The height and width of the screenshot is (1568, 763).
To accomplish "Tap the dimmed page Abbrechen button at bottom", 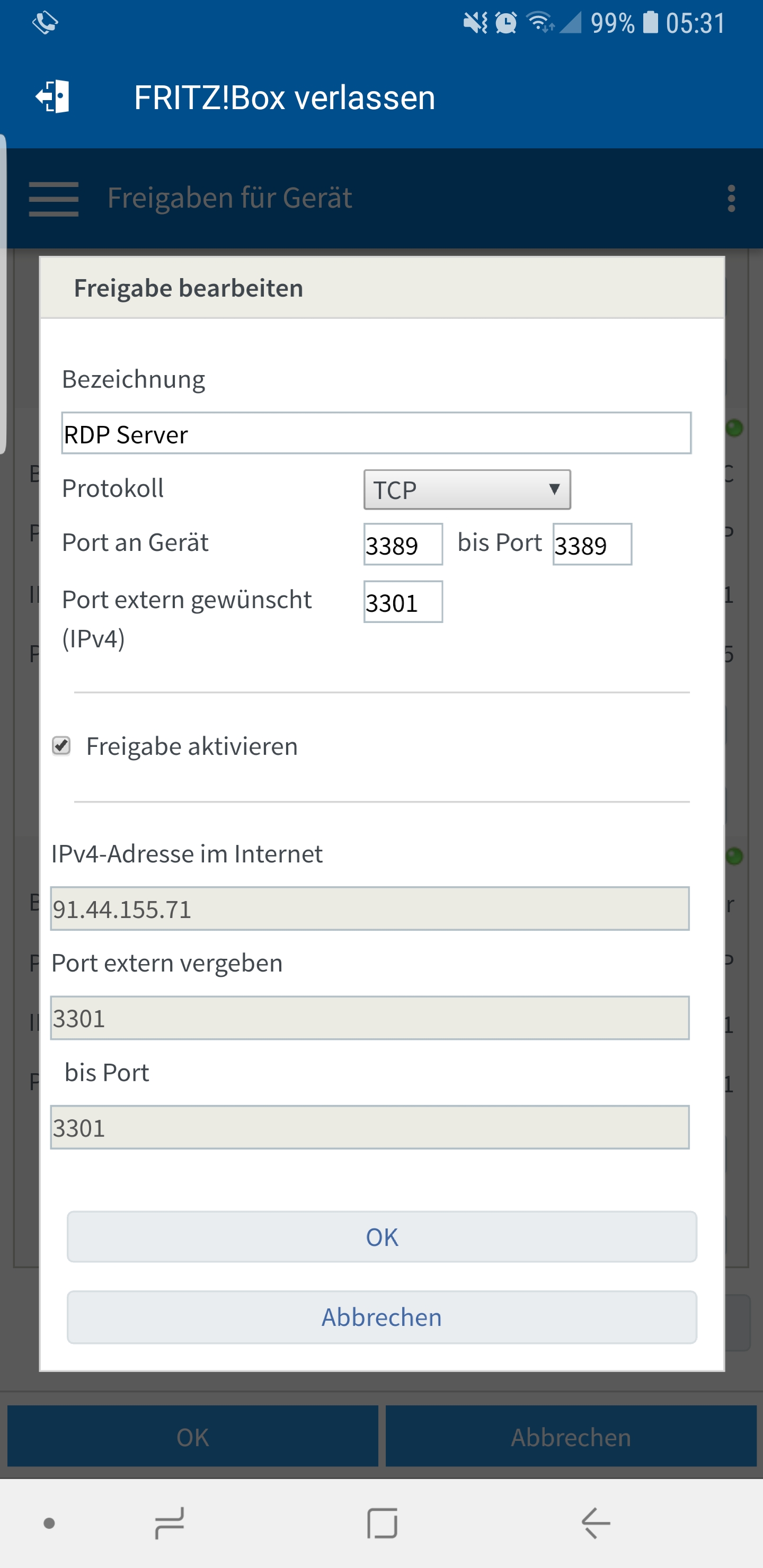I will [571, 1437].
